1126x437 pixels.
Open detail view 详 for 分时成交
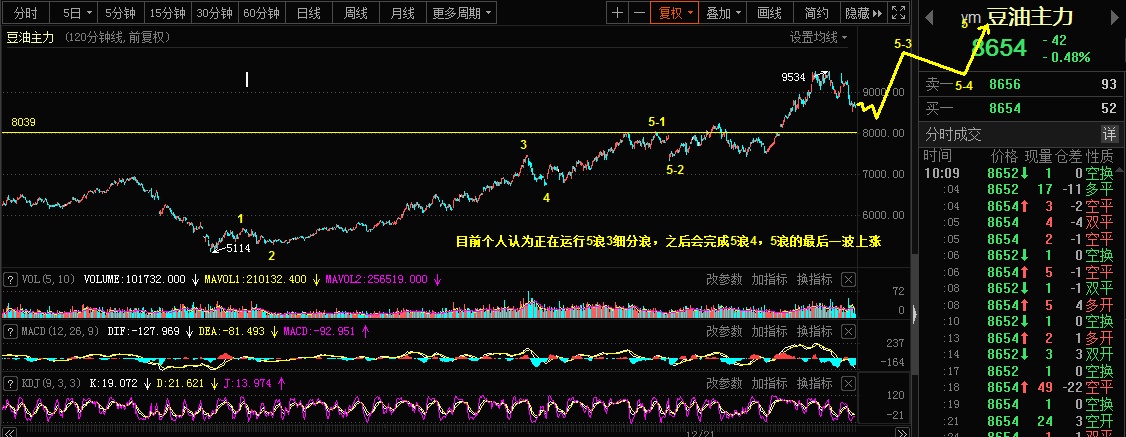(x=1109, y=133)
